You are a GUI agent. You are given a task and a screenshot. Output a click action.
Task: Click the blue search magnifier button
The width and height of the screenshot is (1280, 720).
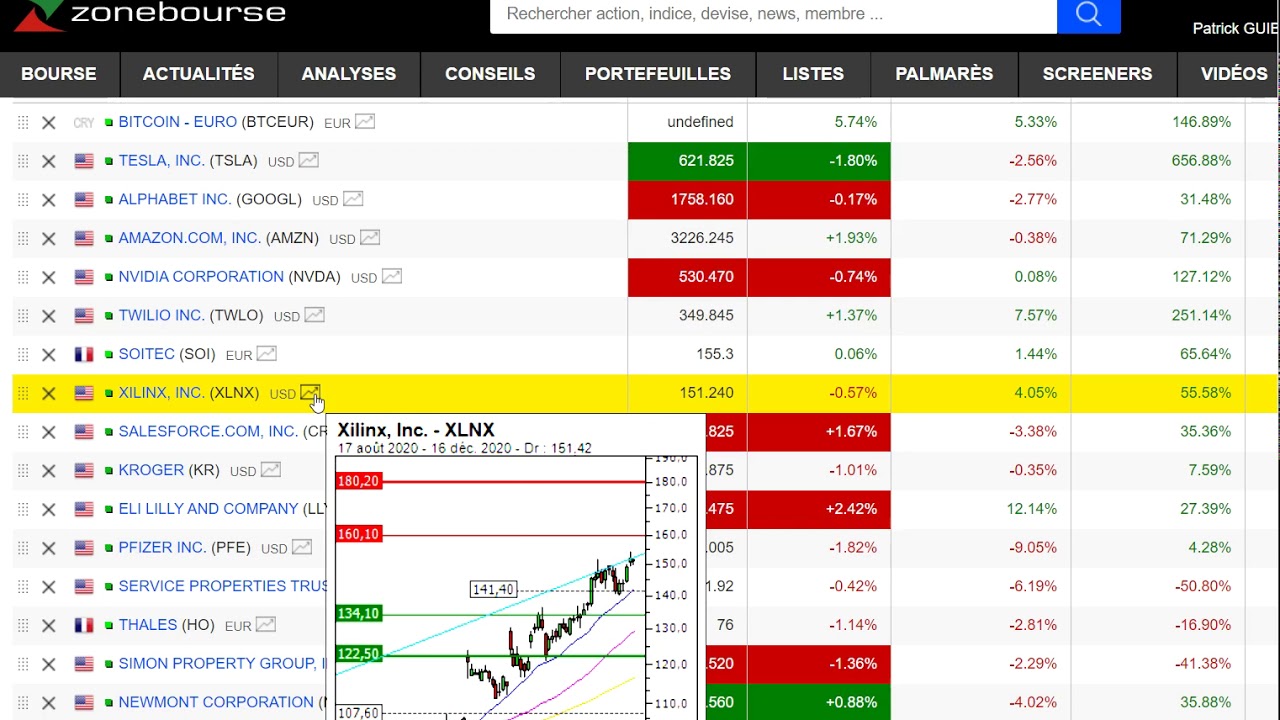point(1089,15)
